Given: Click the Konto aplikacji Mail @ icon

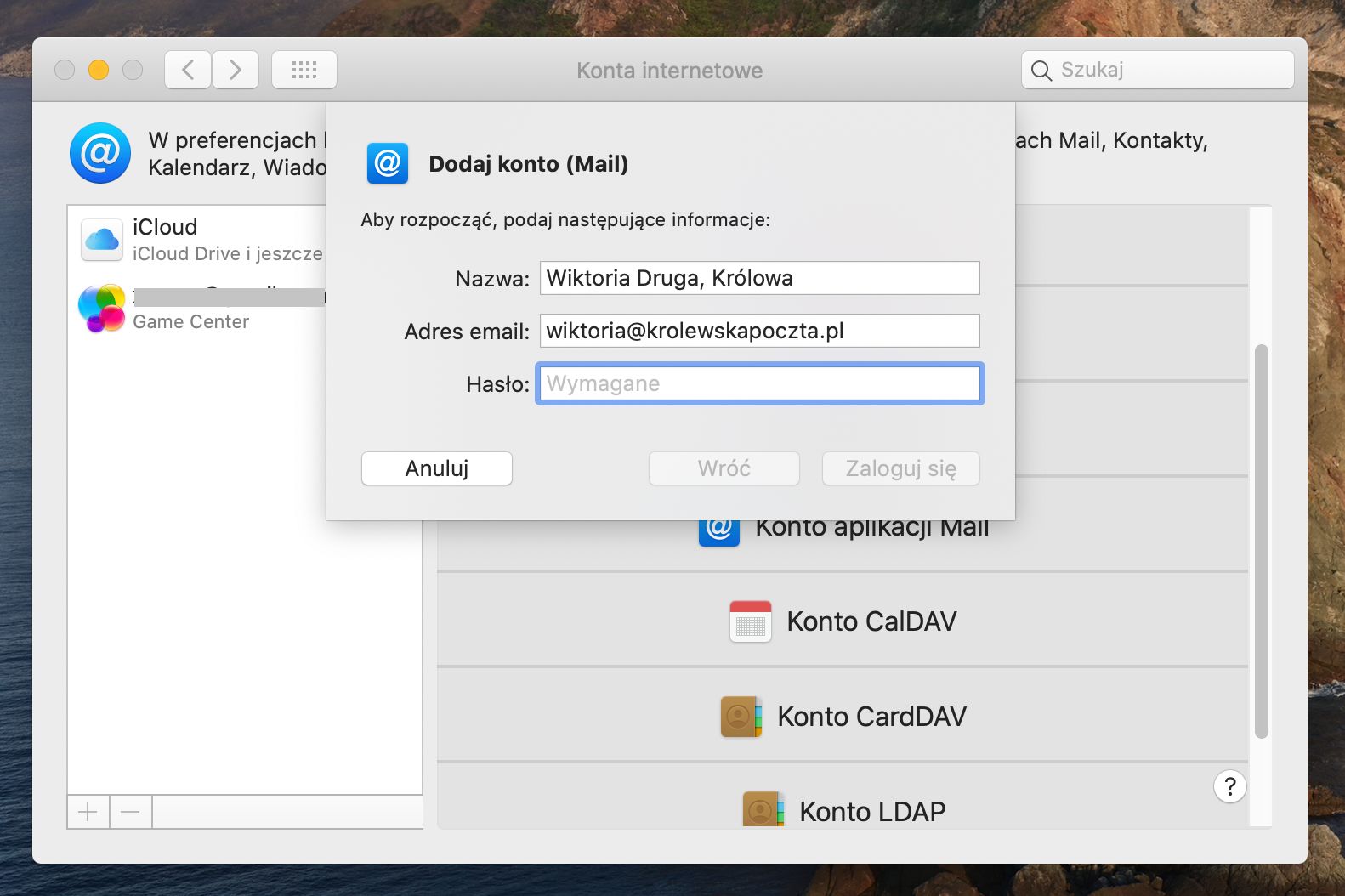Looking at the screenshot, I should pyautogui.click(x=719, y=531).
